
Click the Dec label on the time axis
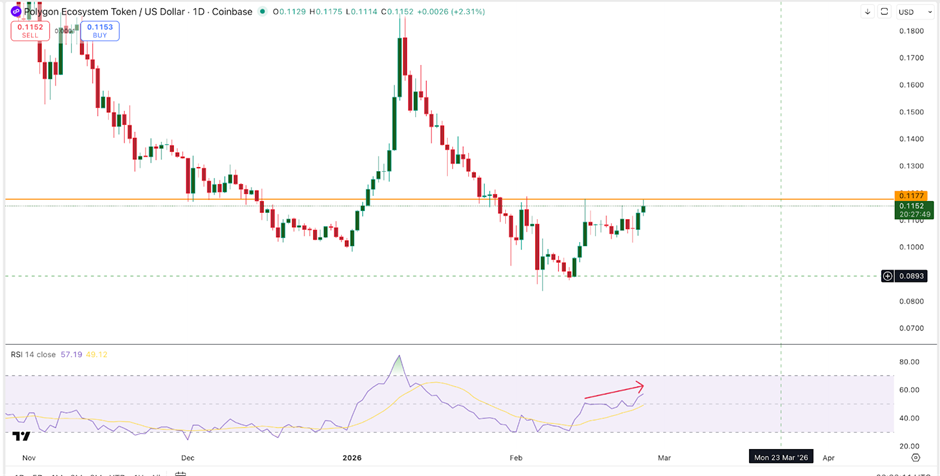pos(189,457)
